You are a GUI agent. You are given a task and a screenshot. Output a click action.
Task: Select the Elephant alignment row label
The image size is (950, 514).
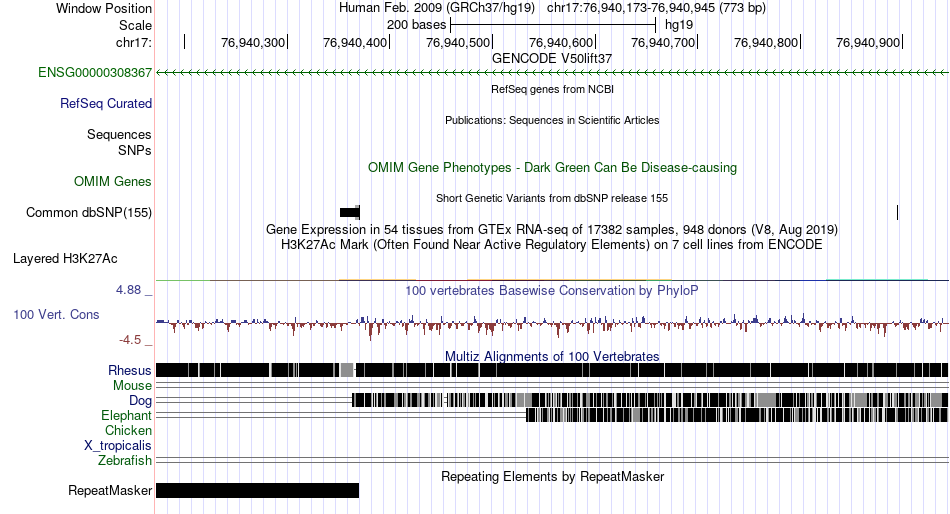tap(126, 416)
